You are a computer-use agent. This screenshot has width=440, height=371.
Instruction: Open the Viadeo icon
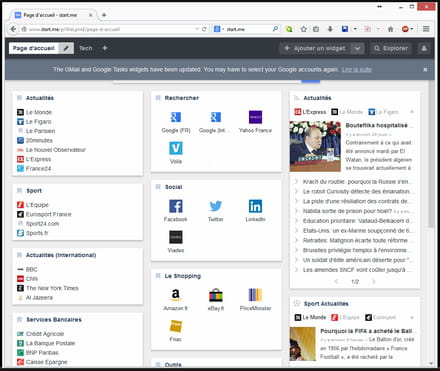tap(176, 237)
